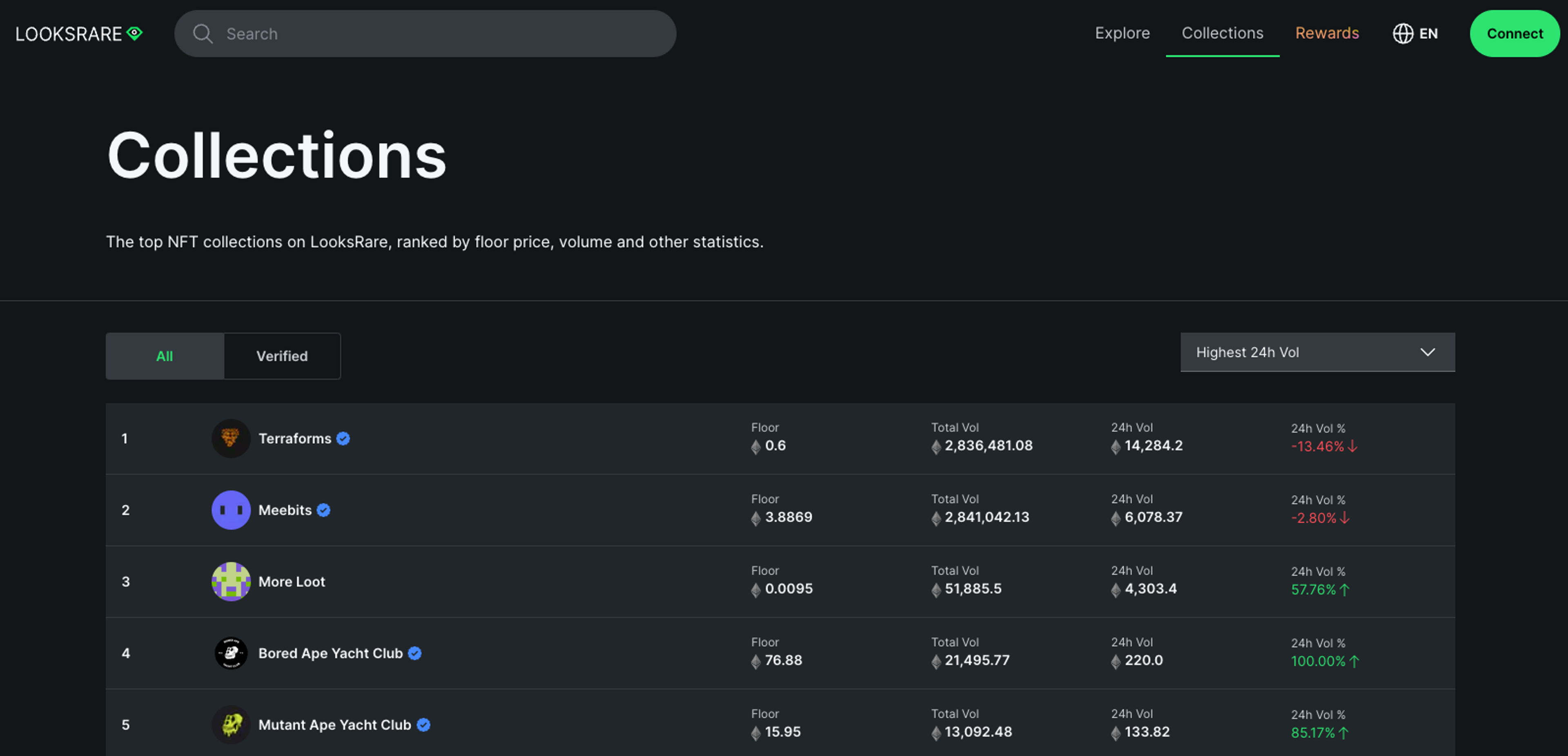Open the Bored Ape Yacht Club avatar
The width and height of the screenshot is (1568, 756).
(231, 653)
